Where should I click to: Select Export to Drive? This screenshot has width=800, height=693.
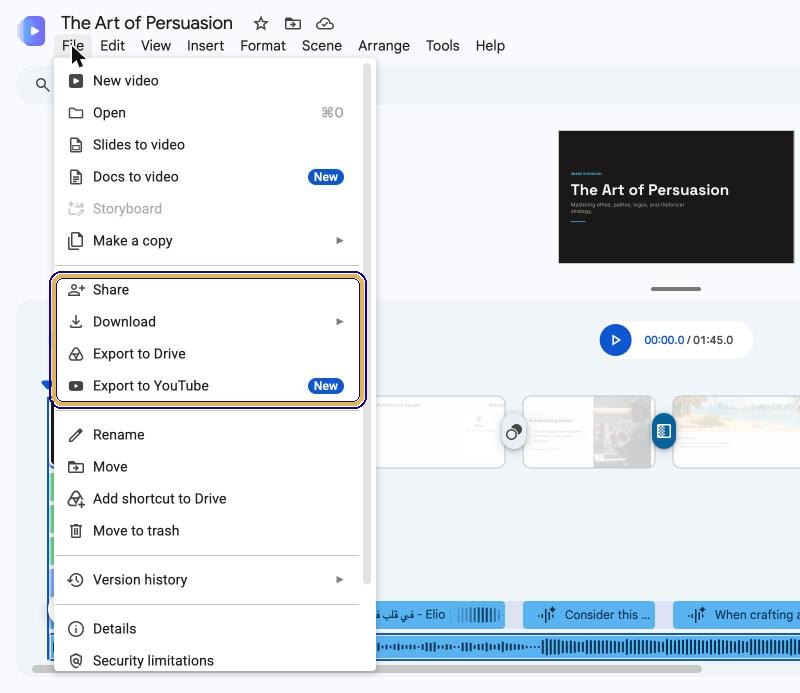click(208, 354)
